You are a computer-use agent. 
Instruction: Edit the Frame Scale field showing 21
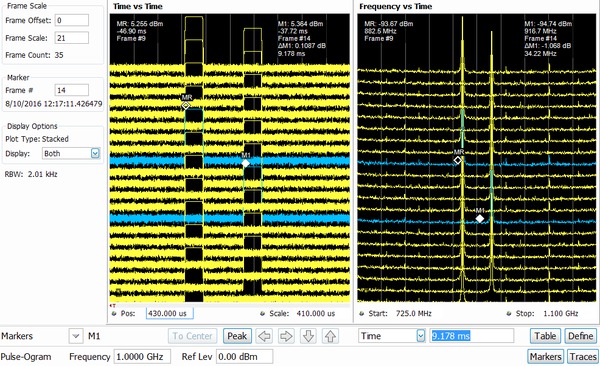click(72, 38)
